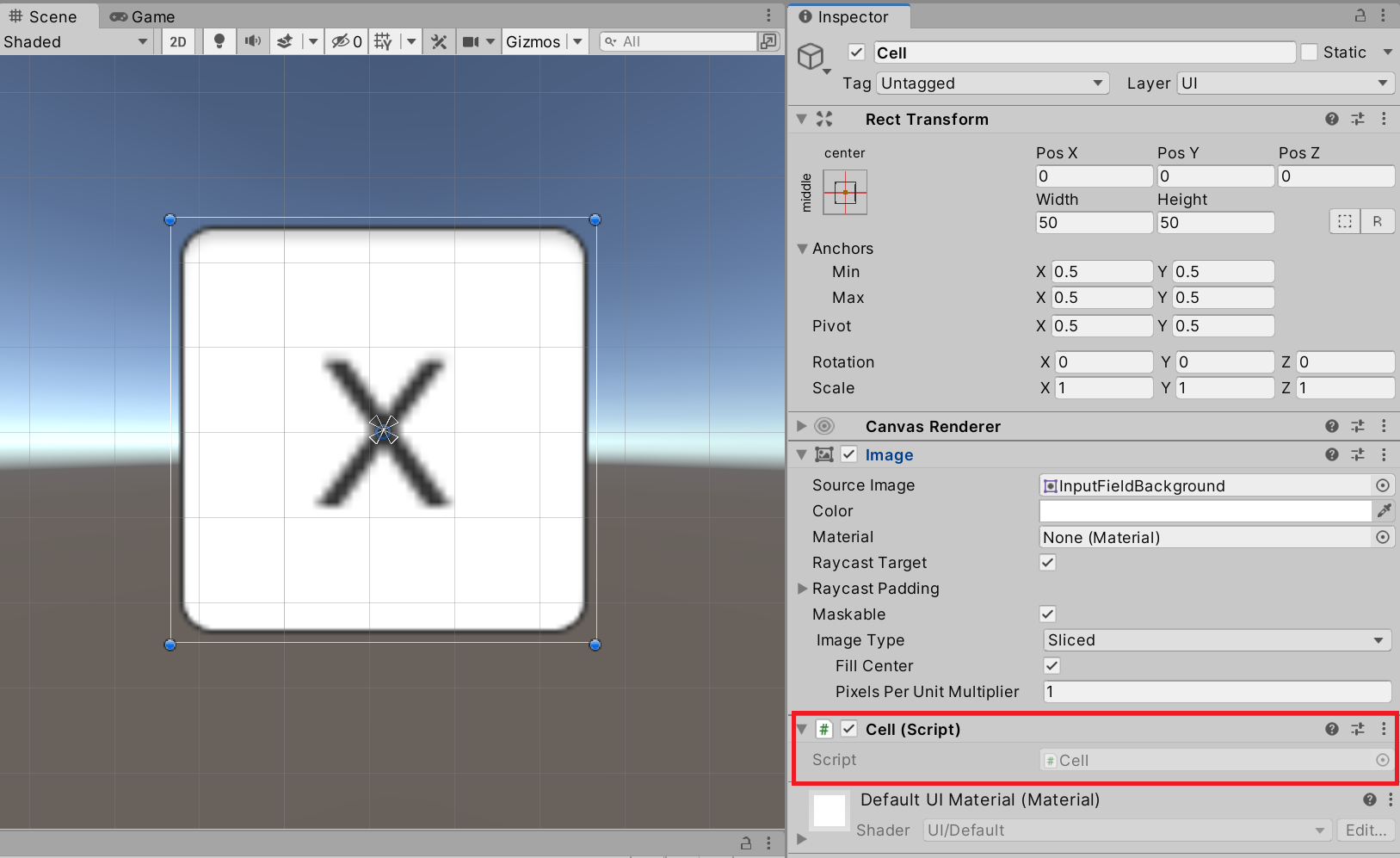Viewport: 1400px width, 858px height.
Task: Pick color with the eyedropper icon
Action: [1384, 511]
